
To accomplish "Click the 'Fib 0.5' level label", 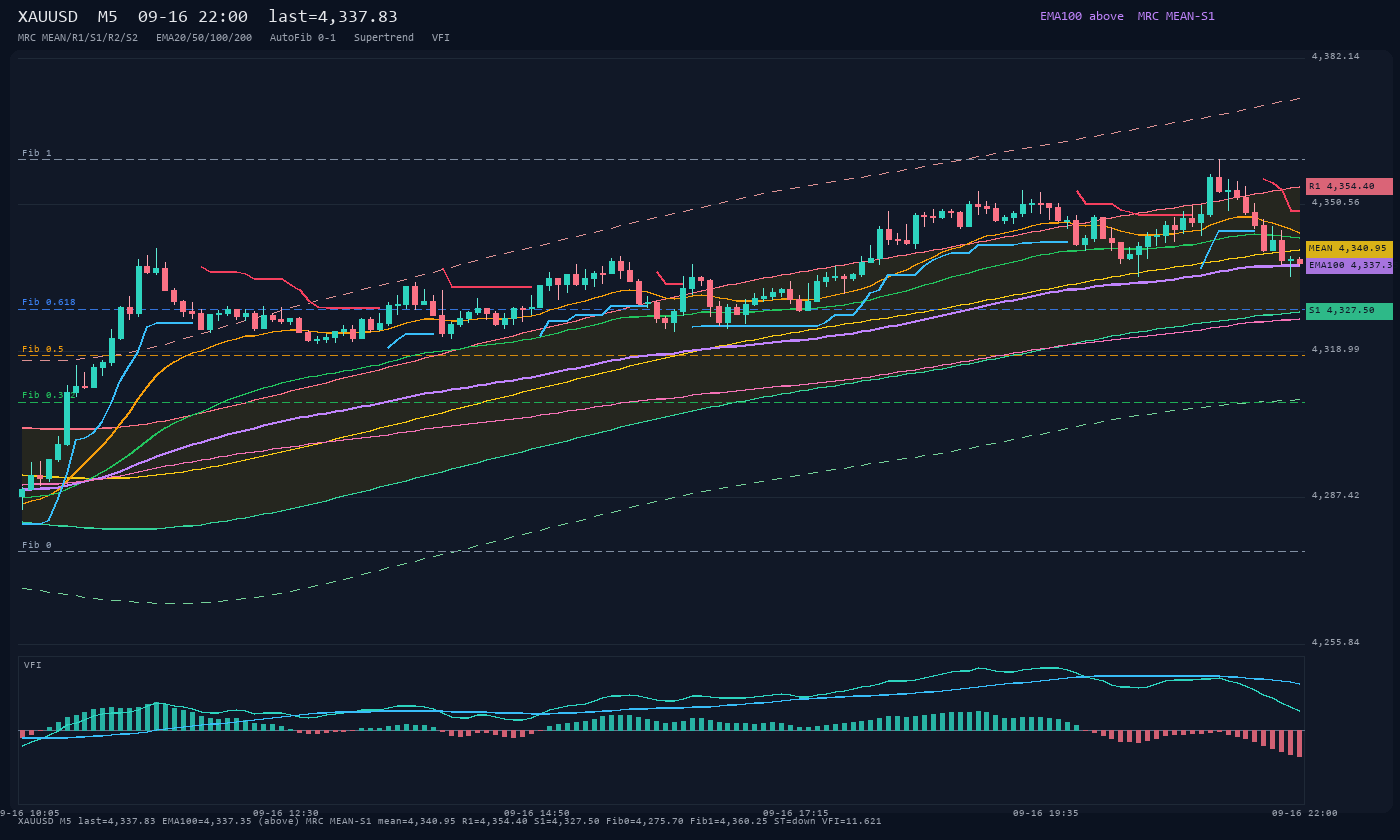I will point(43,349).
